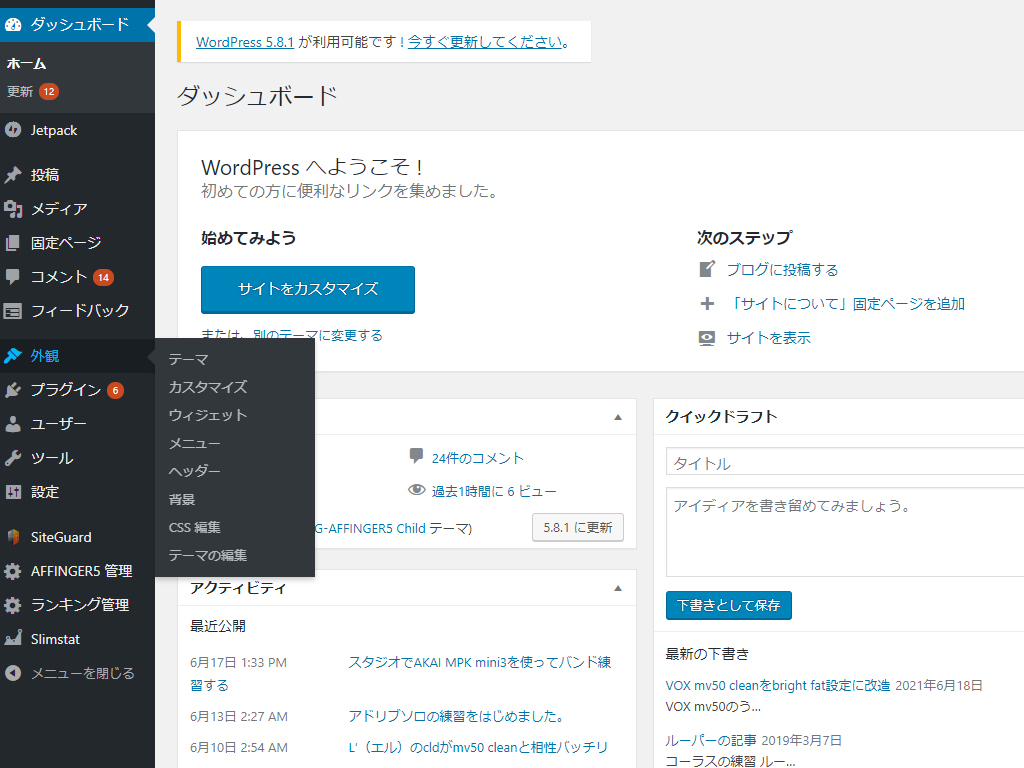Screen dimensions: 1024x768
Task: Collapse the アクティビティ panel
Action: 616,589
